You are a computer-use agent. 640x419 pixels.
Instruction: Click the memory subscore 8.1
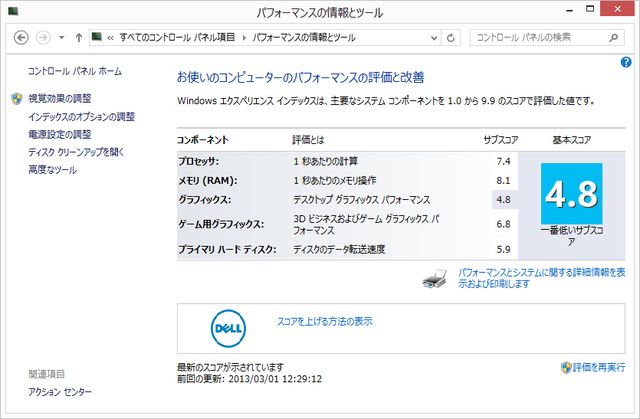tap(503, 180)
